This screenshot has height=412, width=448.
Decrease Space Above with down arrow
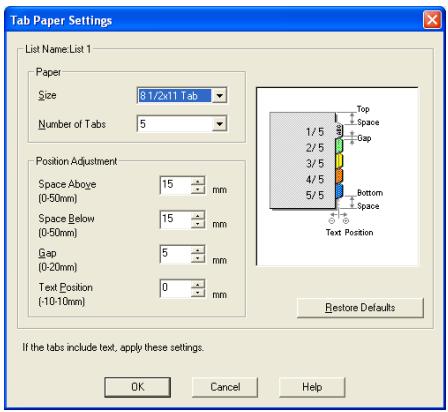coord(198,190)
